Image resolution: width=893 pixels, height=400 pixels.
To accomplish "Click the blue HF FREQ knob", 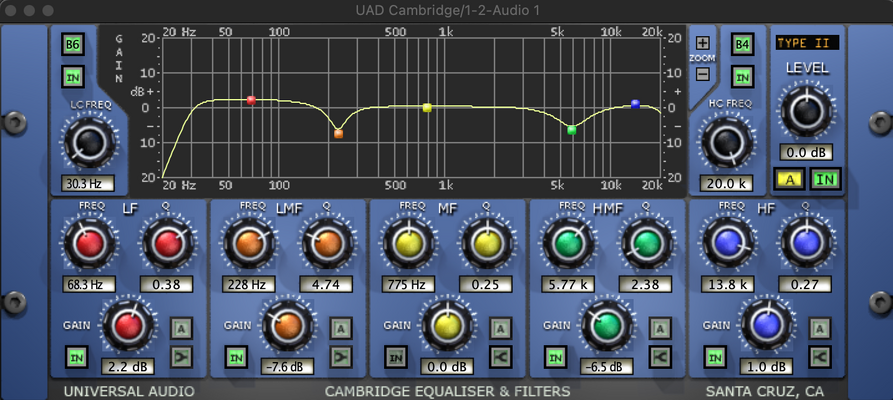I will click(x=727, y=243).
